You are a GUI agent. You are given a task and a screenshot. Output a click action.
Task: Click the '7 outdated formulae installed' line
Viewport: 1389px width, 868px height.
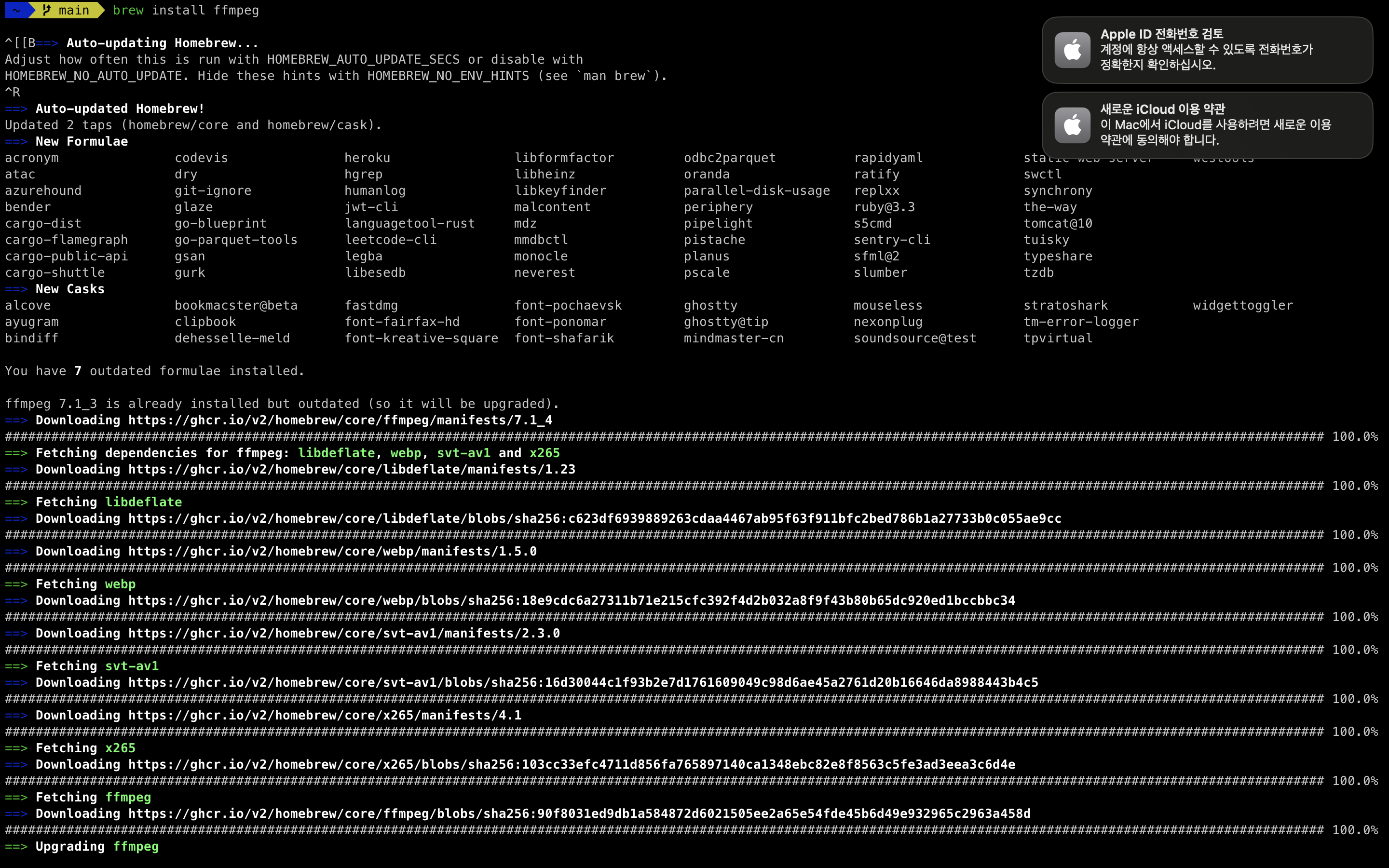(x=154, y=371)
